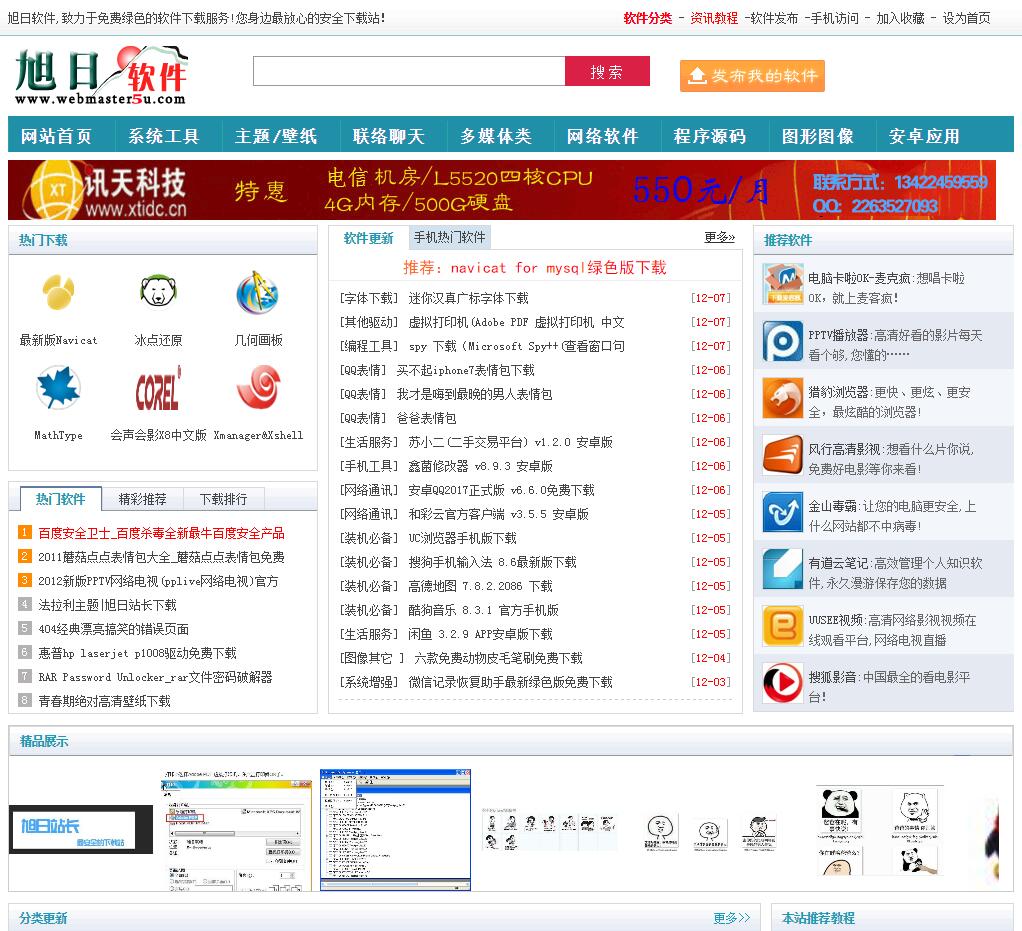Screen dimensions: 1022x931
Task: Switch to the 精彩推荐 tab
Action: pyautogui.click(x=143, y=499)
